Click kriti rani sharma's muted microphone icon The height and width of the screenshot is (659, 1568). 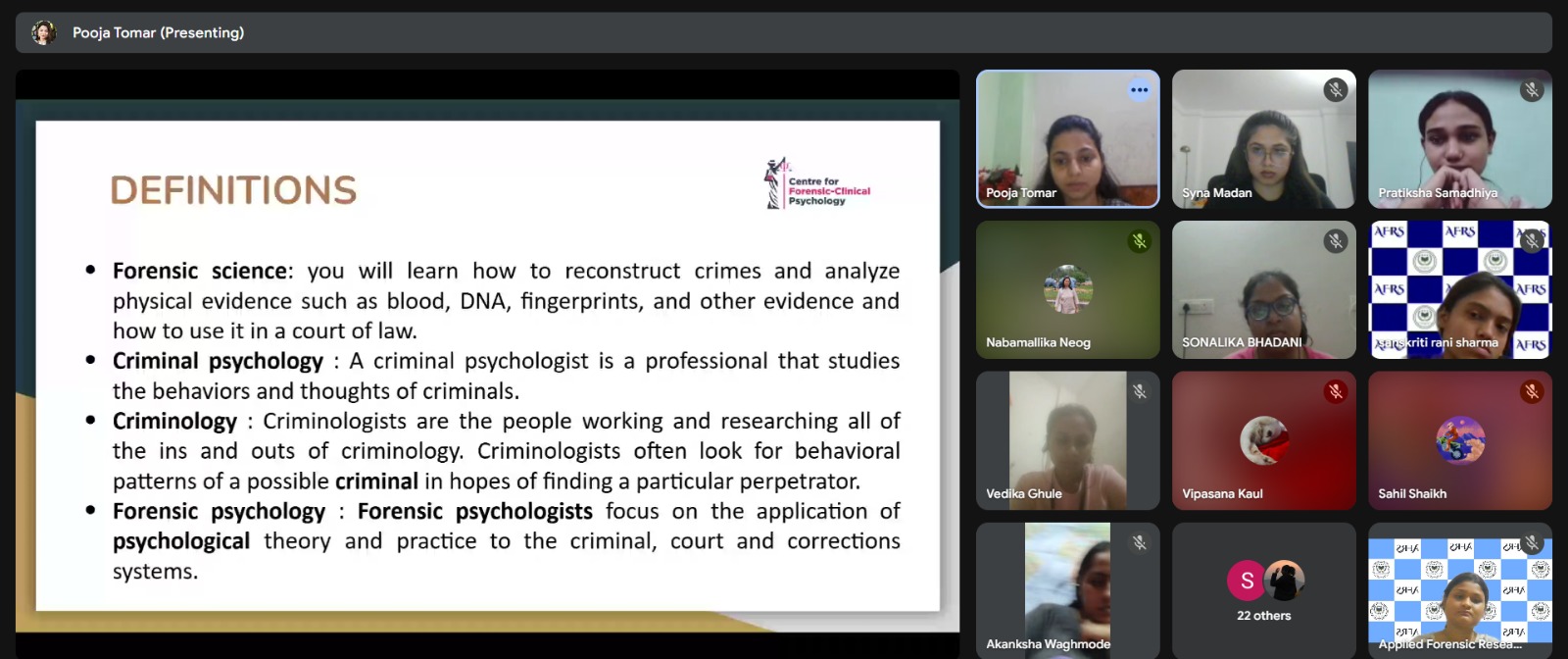[x=1532, y=240]
